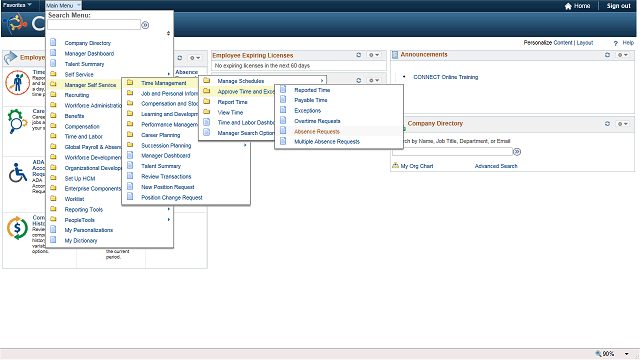The height and width of the screenshot is (360, 640).
Task: Refresh the Company Directory pagelet
Action: pyautogui.click(x=607, y=124)
